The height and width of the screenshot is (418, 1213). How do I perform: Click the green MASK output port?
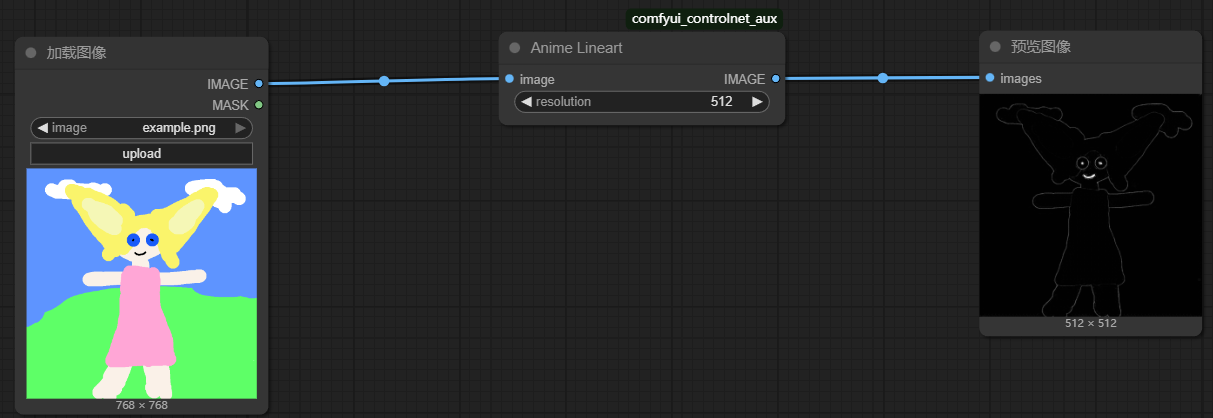(x=259, y=105)
